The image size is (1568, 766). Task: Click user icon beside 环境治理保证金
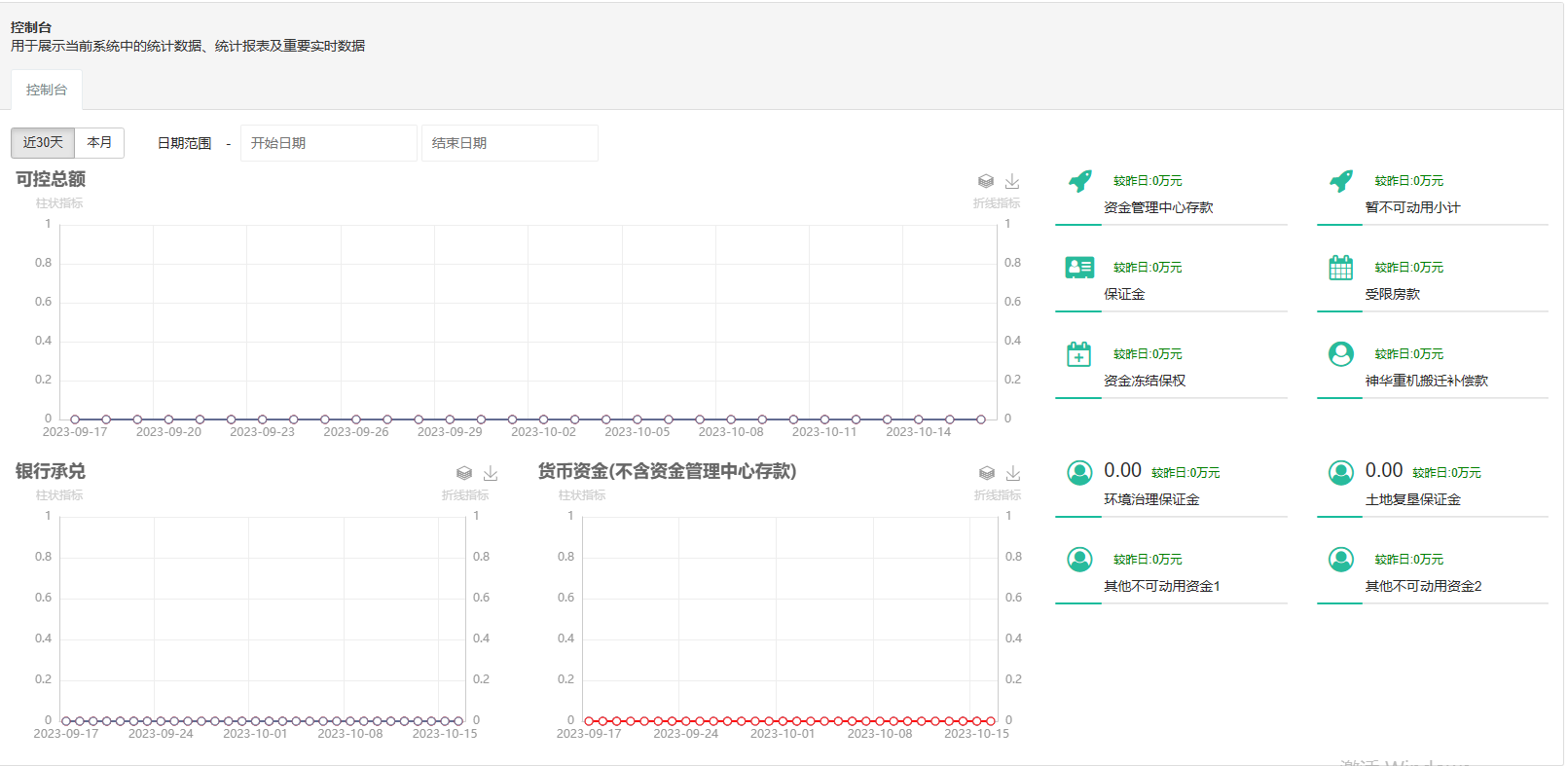point(1079,473)
